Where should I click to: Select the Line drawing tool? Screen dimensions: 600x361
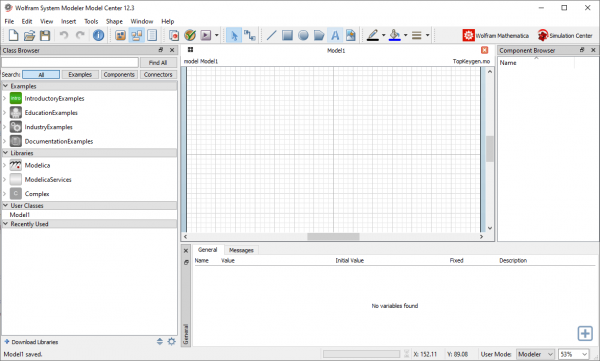[x=271, y=36]
